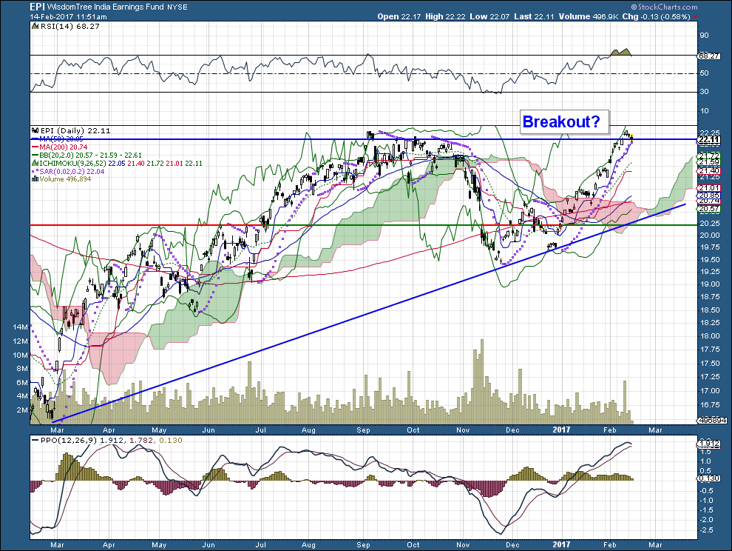Click the Feb label on PPO panel axis

pos(610,544)
